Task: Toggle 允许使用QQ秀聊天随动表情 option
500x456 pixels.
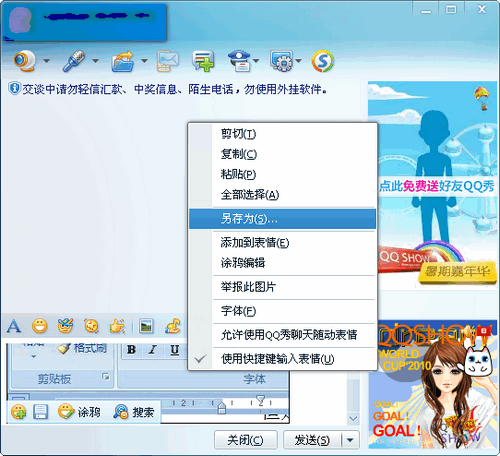Action: click(283, 335)
